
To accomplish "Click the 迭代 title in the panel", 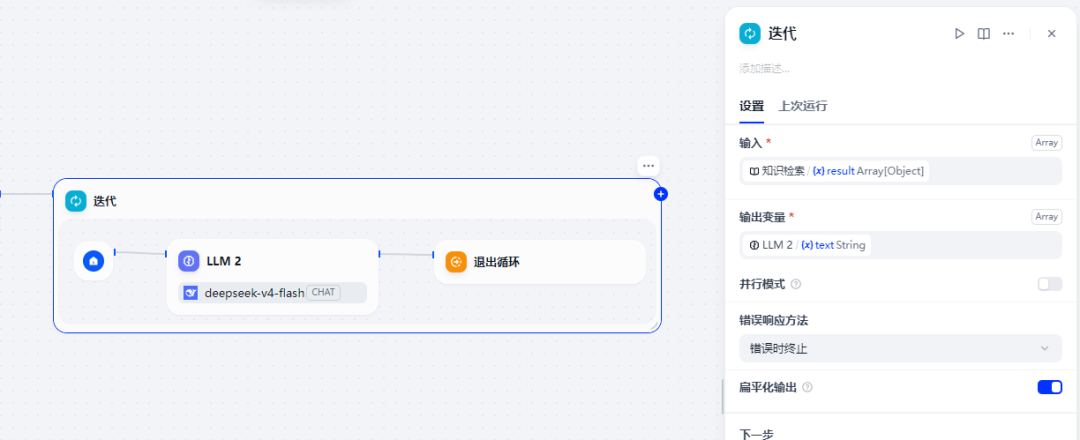I will 782,34.
